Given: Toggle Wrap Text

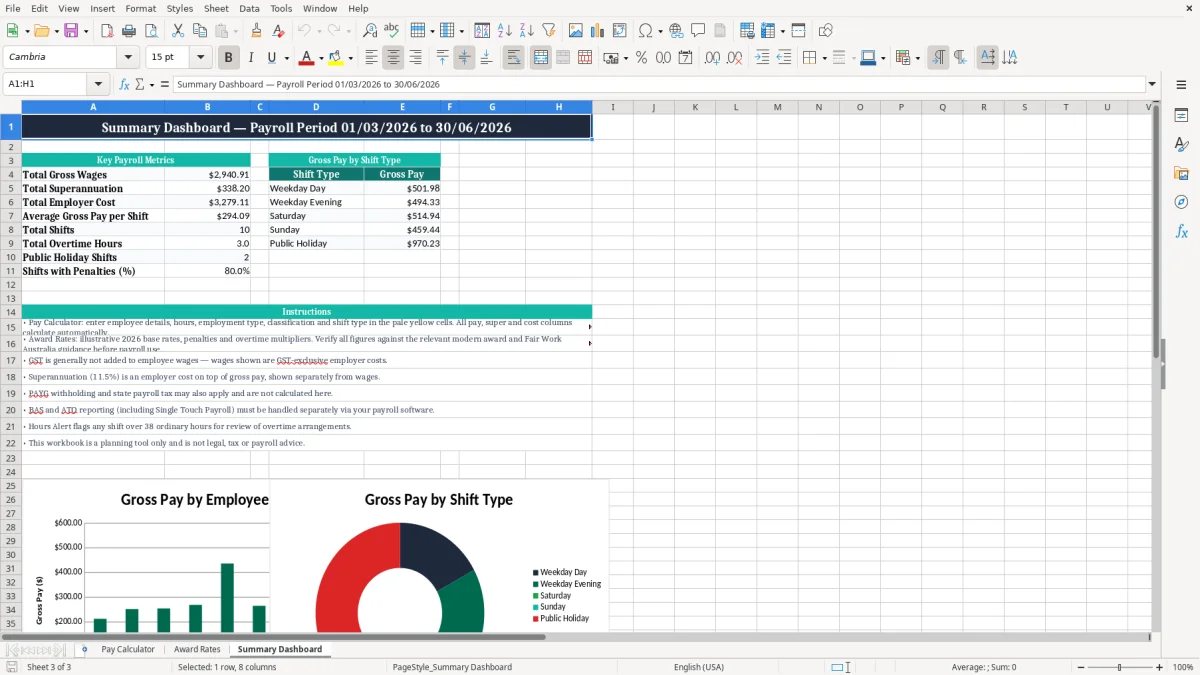Looking at the screenshot, I should (x=513, y=58).
